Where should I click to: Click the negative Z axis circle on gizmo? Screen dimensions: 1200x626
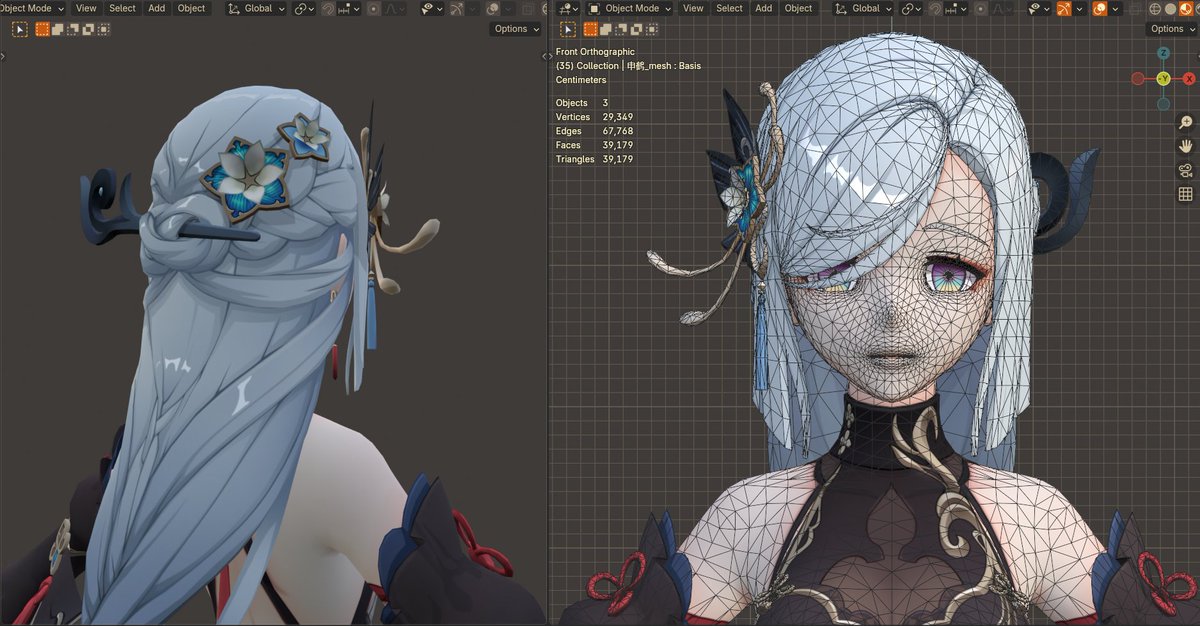coord(1163,104)
